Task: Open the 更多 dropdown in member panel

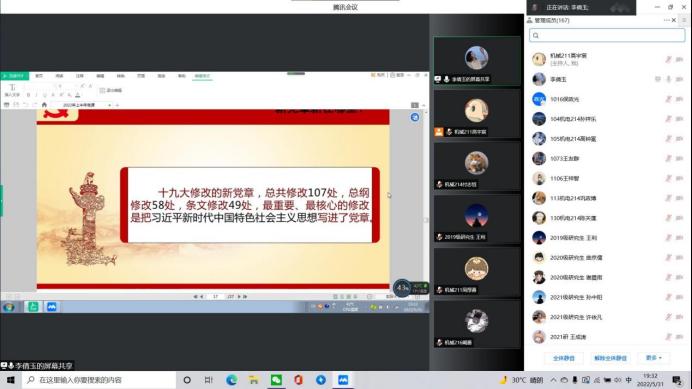Action: 654,358
